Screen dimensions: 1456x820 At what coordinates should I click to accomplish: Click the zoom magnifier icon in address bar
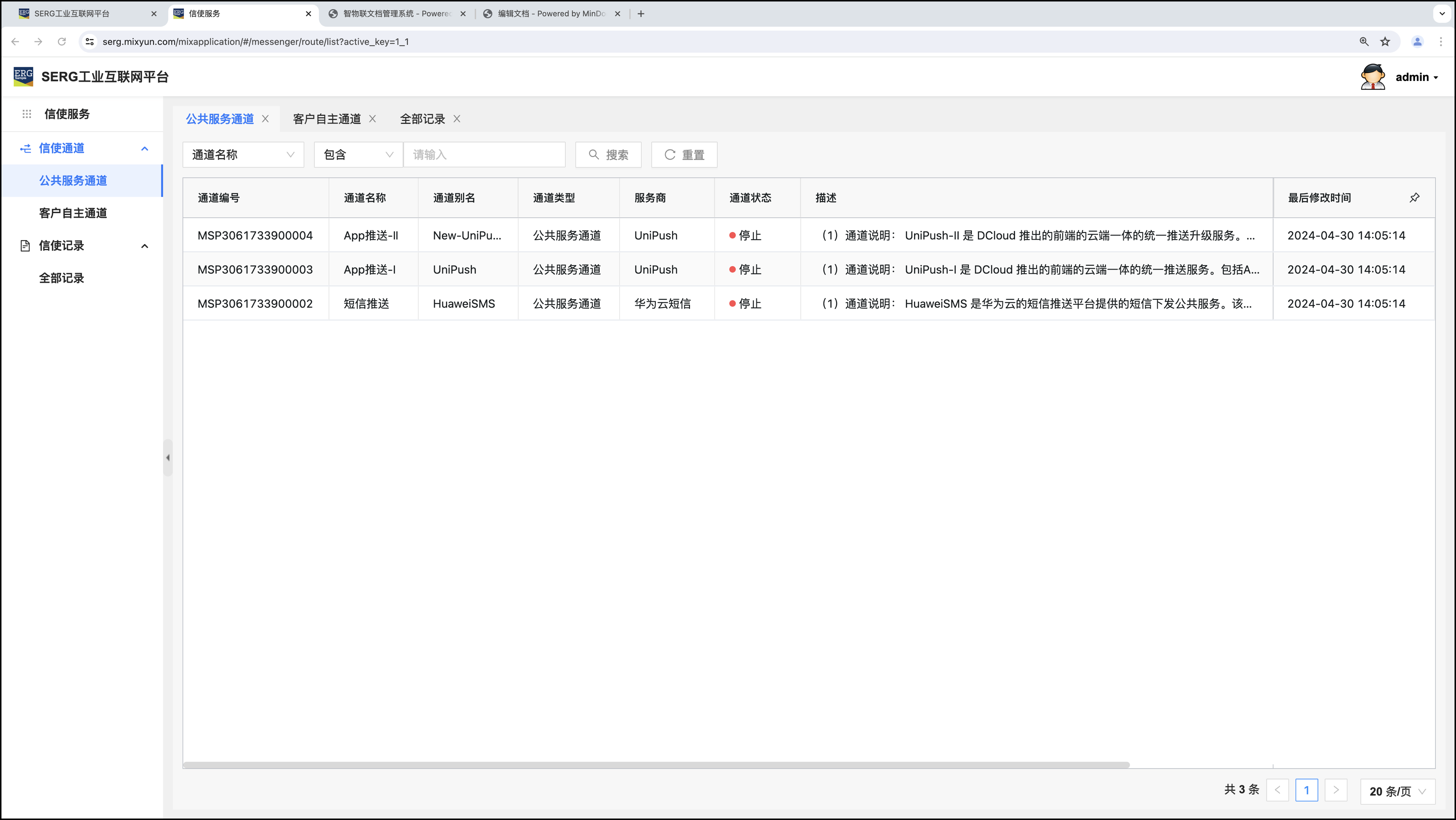point(1364,41)
